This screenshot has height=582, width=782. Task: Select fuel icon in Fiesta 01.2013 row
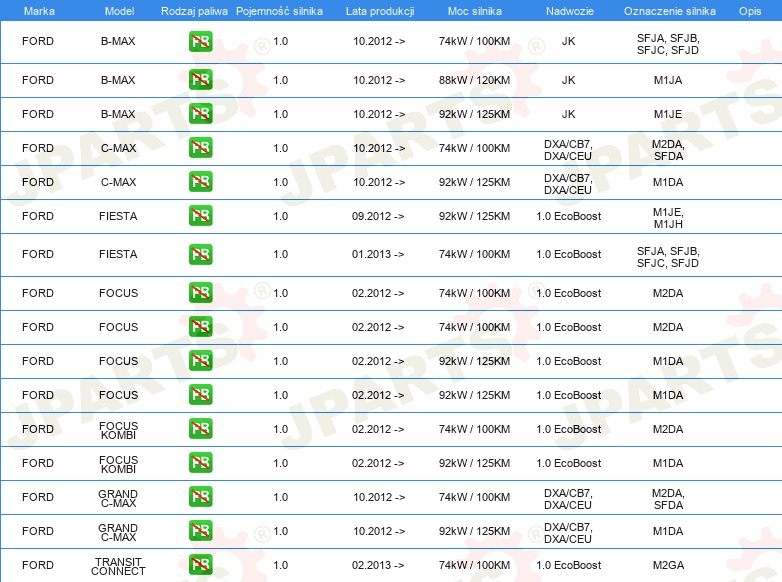(x=200, y=254)
